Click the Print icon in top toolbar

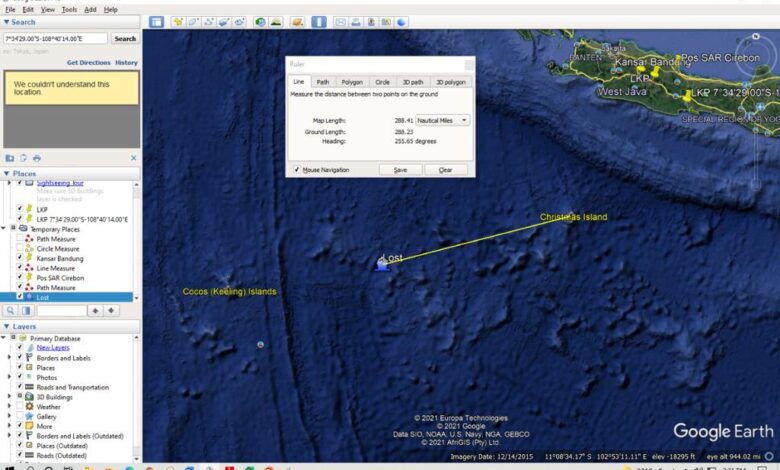356,22
